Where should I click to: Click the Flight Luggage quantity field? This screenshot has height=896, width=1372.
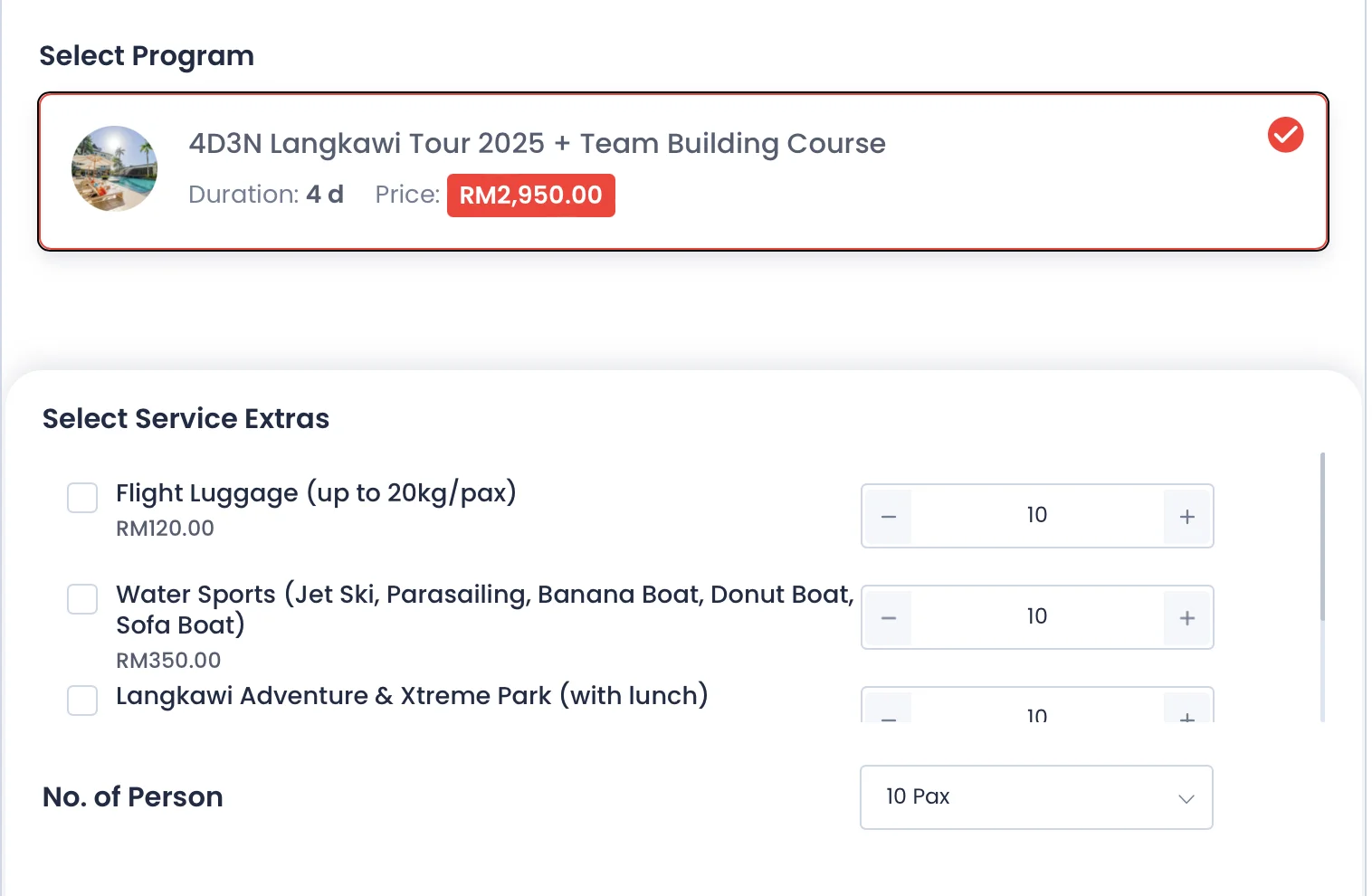pyautogui.click(x=1036, y=516)
